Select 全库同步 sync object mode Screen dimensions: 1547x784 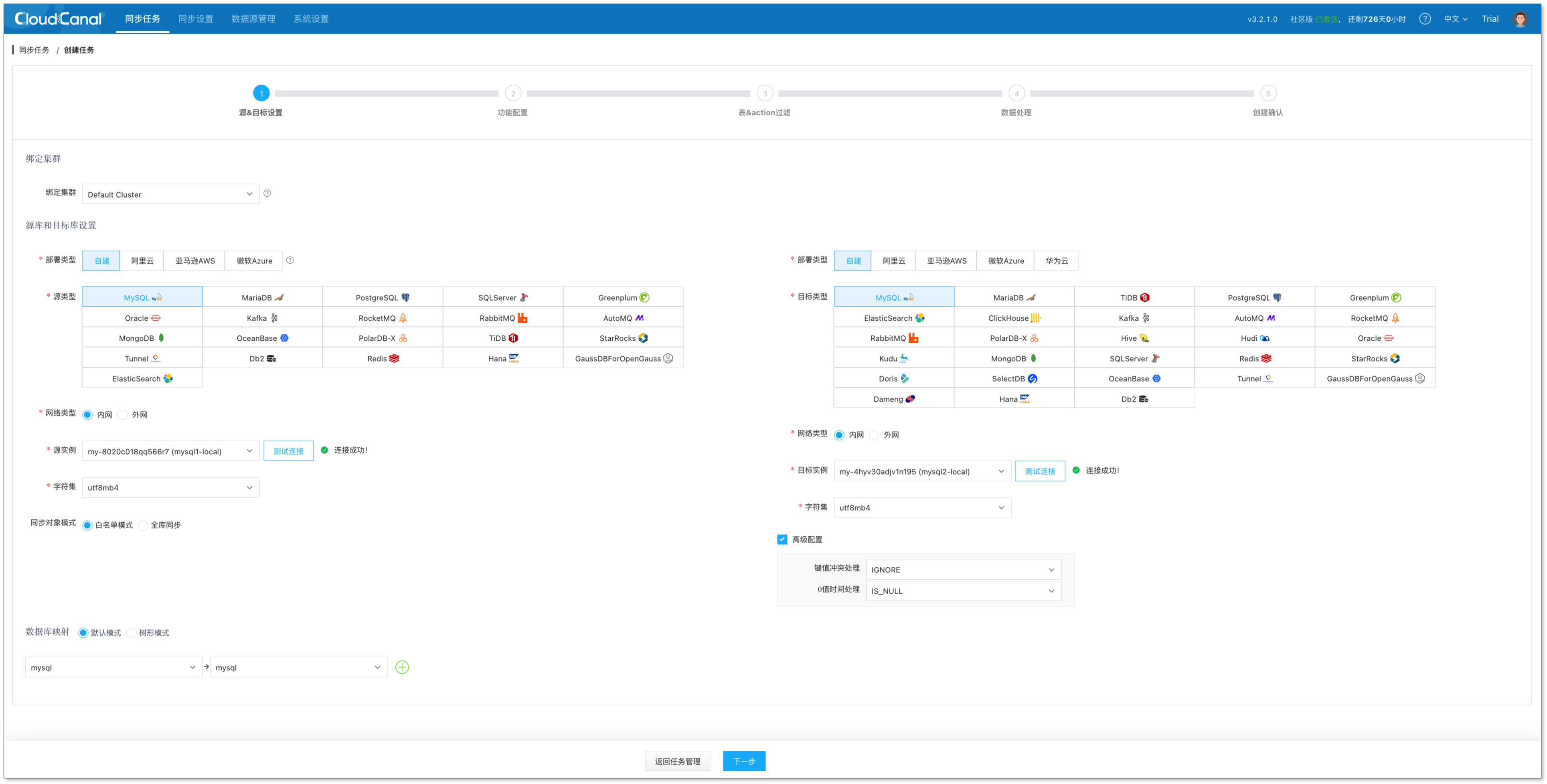[144, 525]
